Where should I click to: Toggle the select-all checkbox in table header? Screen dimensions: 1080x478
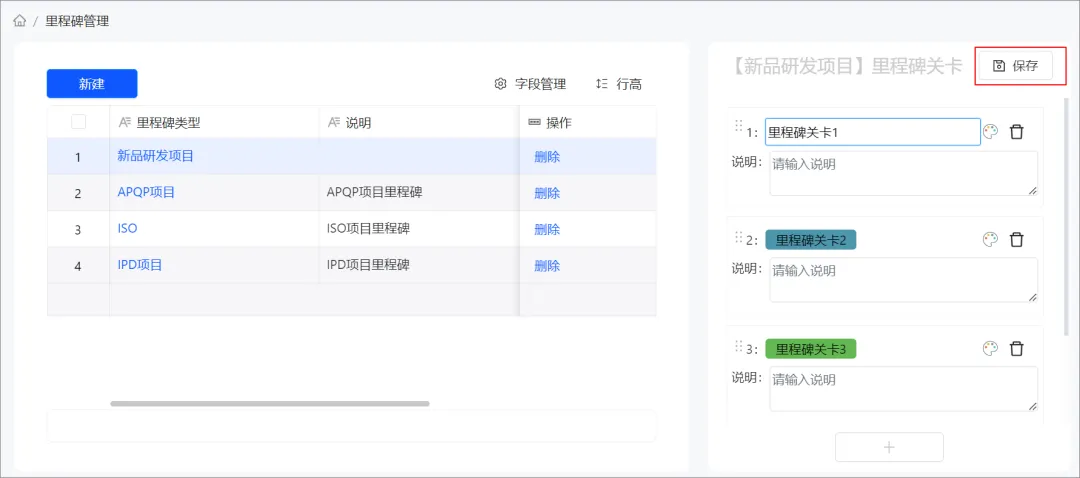tap(79, 122)
